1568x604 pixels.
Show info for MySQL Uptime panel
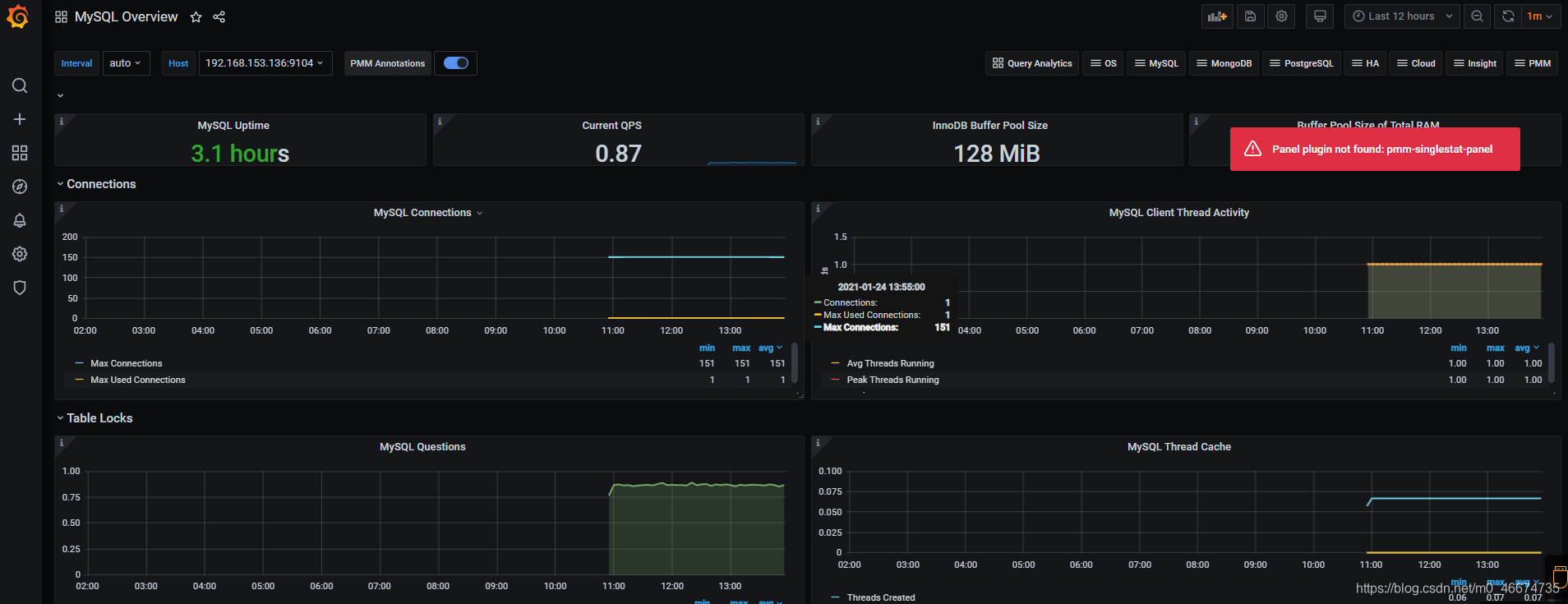[x=61, y=121]
